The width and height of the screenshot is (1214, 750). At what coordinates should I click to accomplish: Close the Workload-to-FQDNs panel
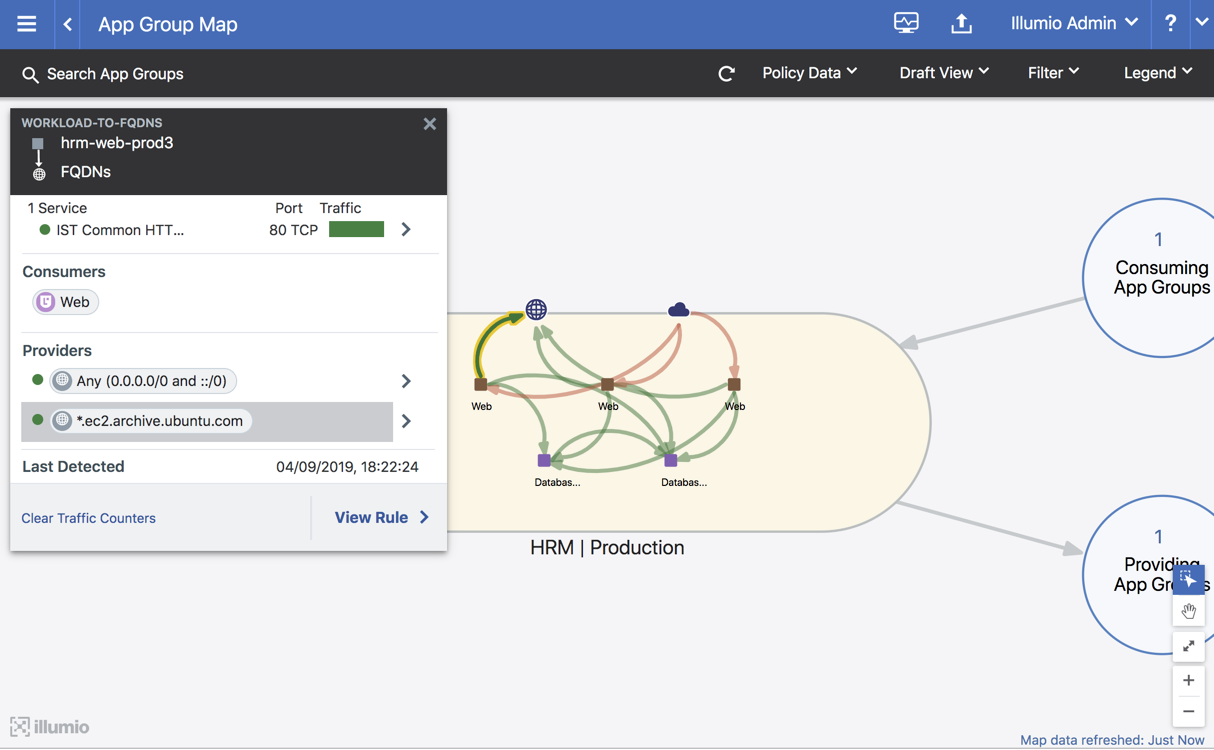point(430,124)
